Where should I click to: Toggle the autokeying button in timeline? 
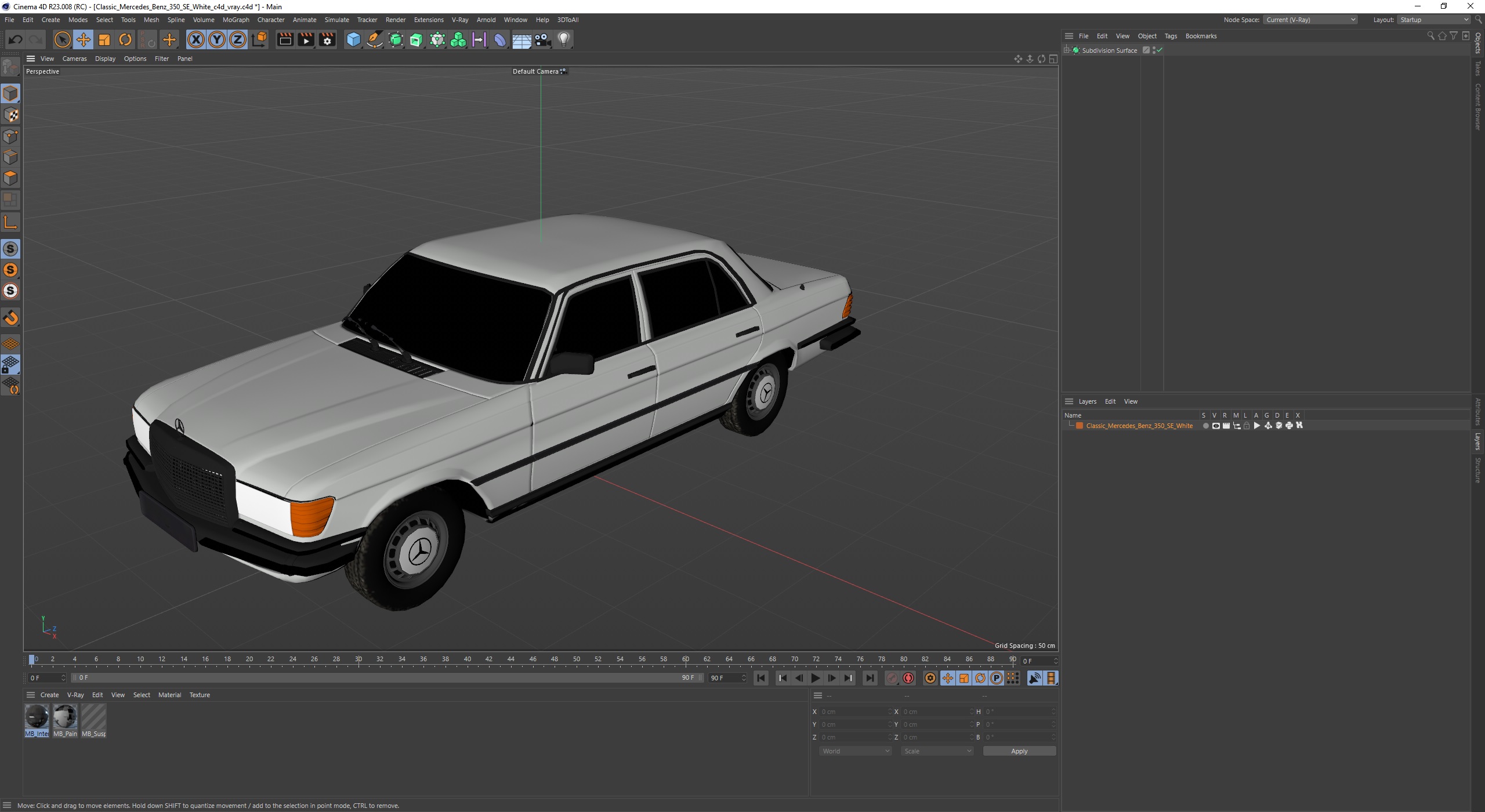(909, 678)
